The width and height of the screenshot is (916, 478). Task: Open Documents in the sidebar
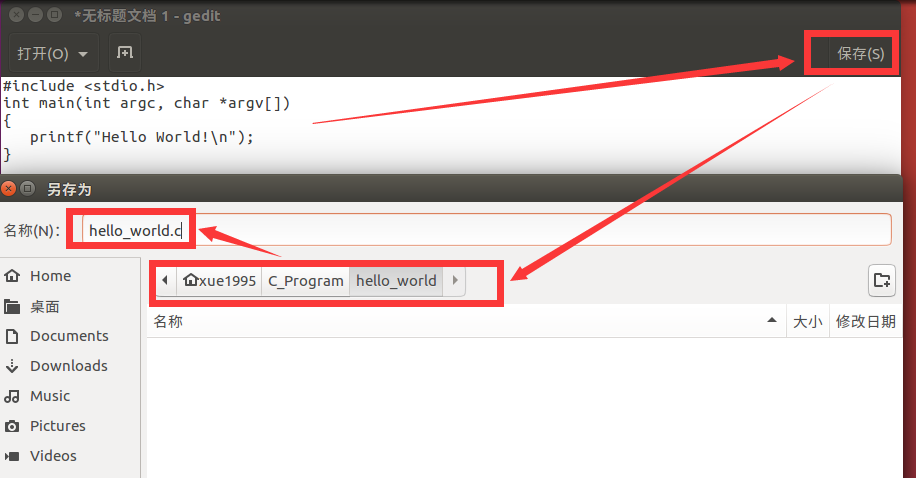pos(70,336)
